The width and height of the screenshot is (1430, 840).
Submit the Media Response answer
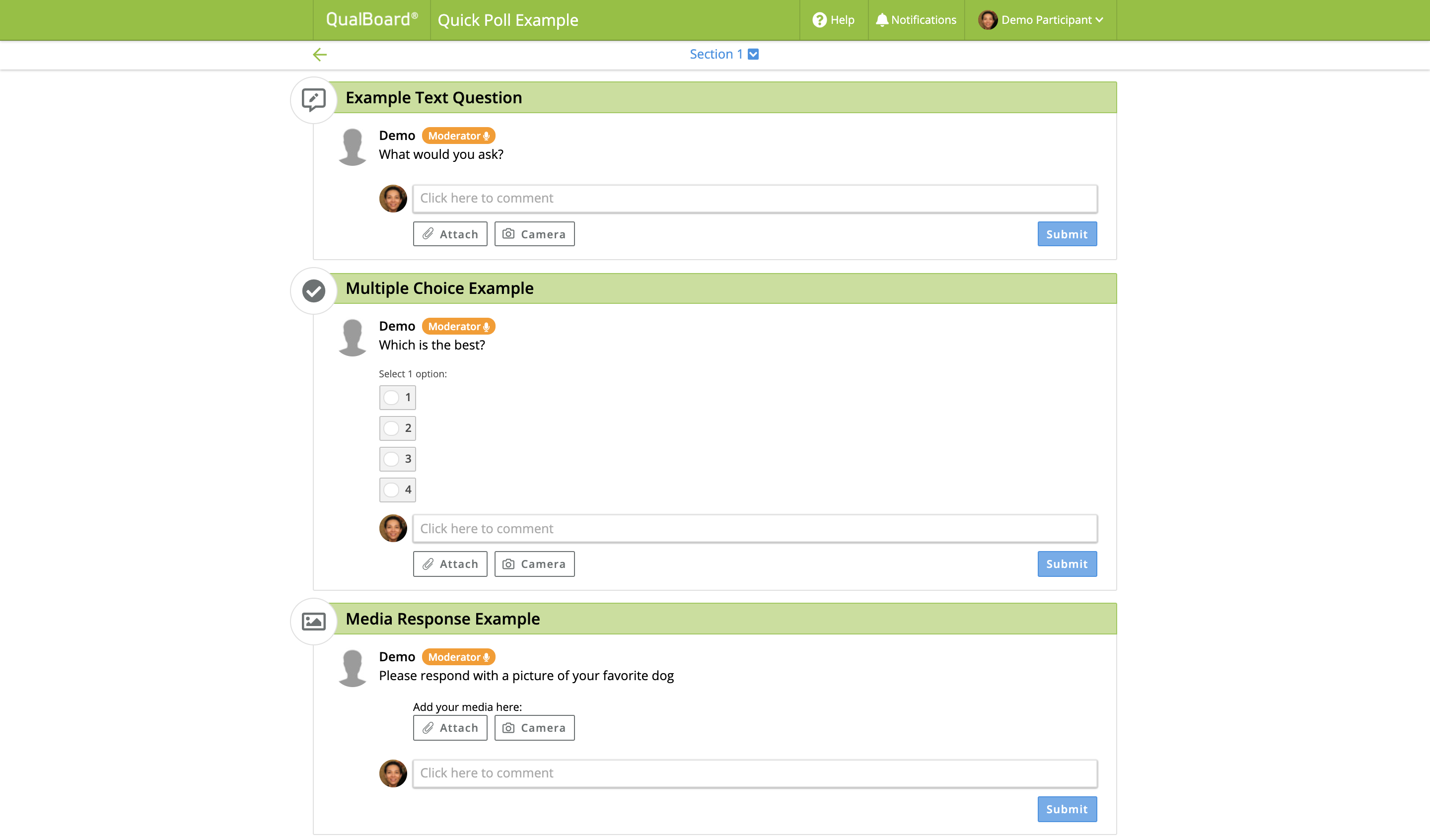[1067, 809]
